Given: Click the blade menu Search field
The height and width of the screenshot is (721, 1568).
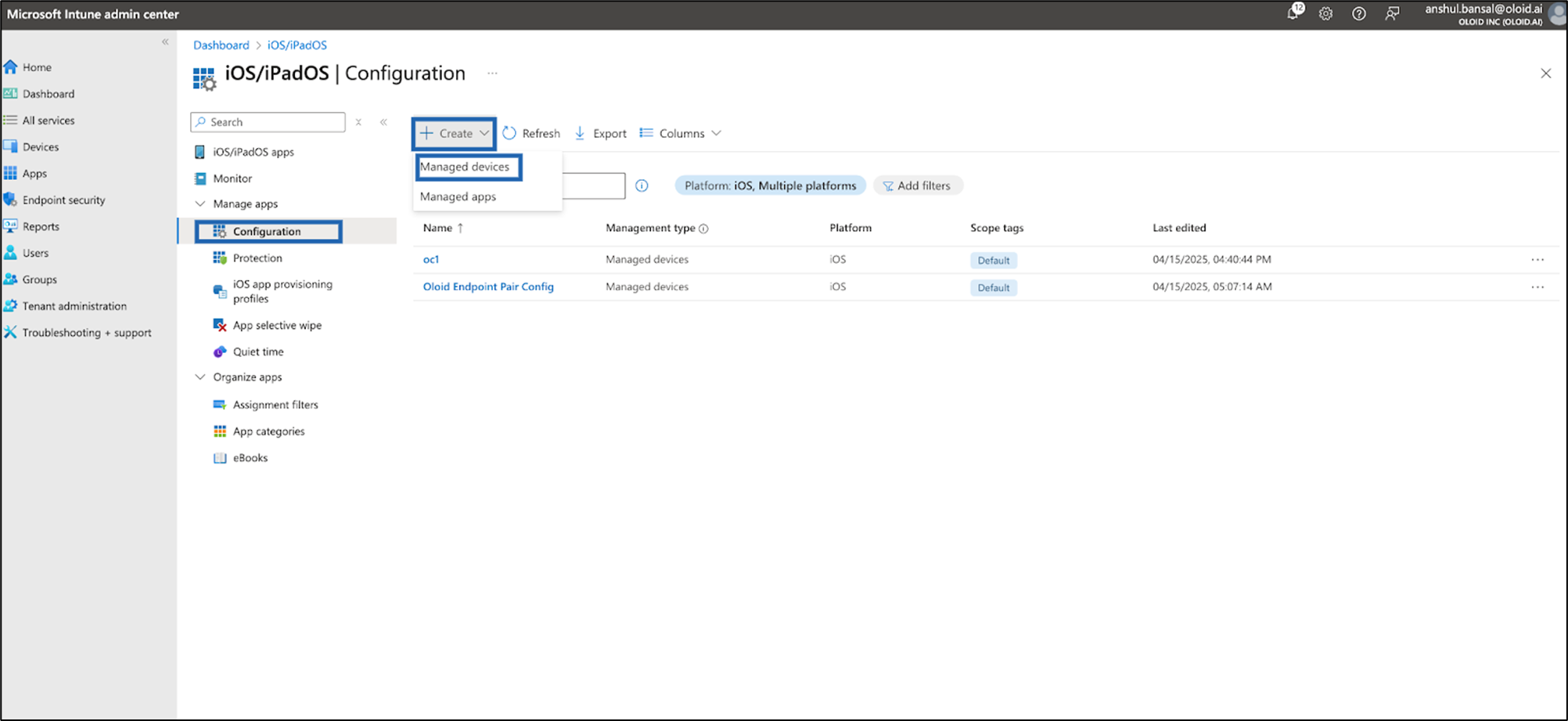Looking at the screenshot, I should coord(268,122).
